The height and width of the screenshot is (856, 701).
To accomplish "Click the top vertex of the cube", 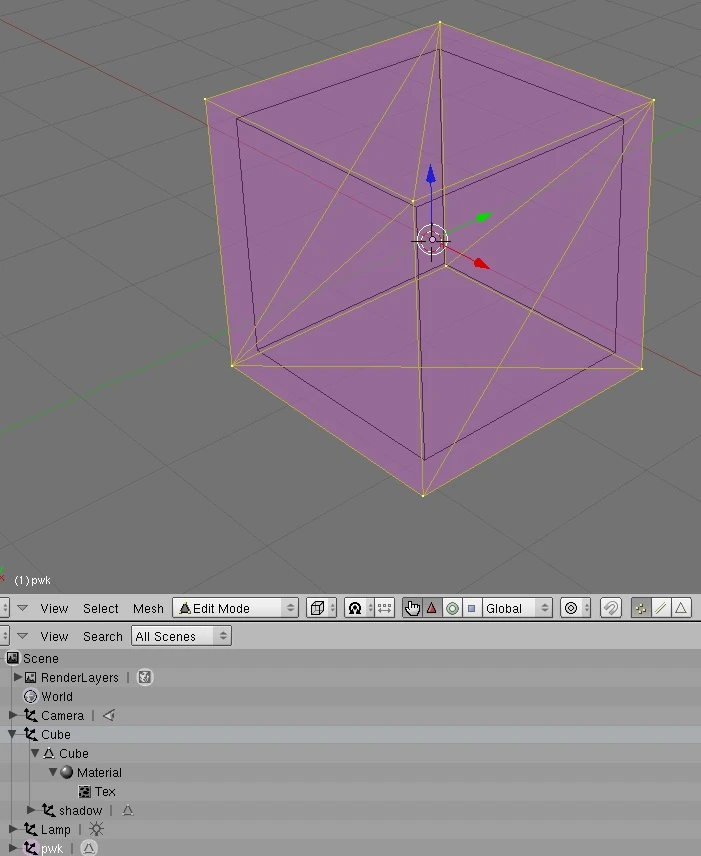I will point(439,23).
